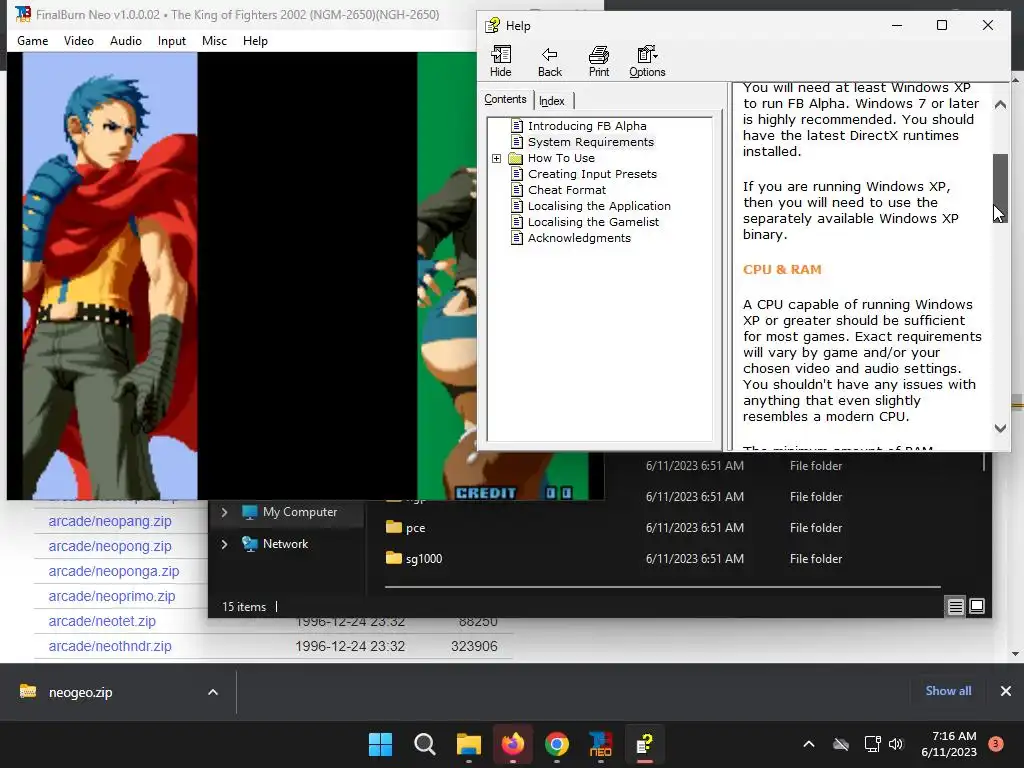Print the current Help topic

click(599, 61)
